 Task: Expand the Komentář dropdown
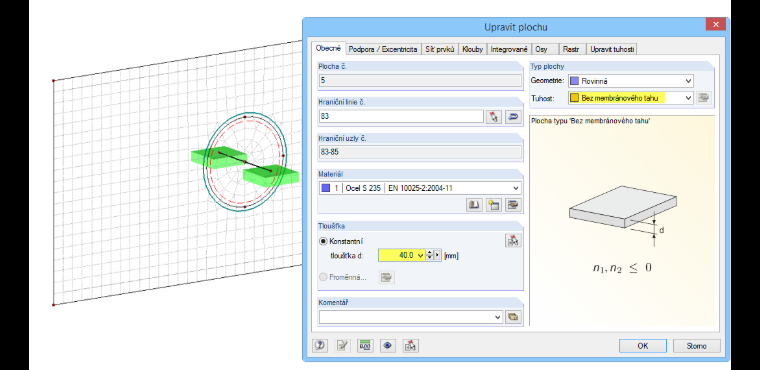point(497,317)
